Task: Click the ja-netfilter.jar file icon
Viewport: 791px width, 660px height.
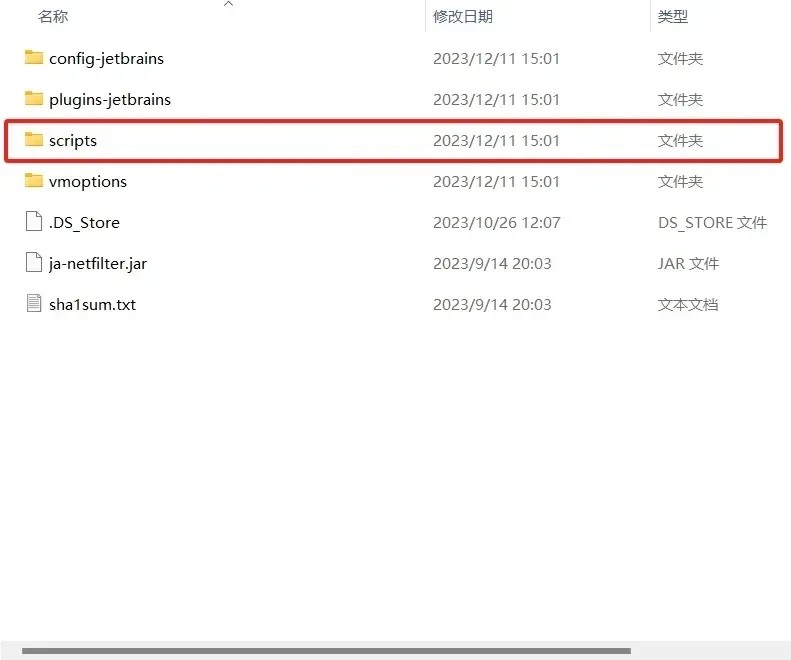Action: [x=34, y=263]
